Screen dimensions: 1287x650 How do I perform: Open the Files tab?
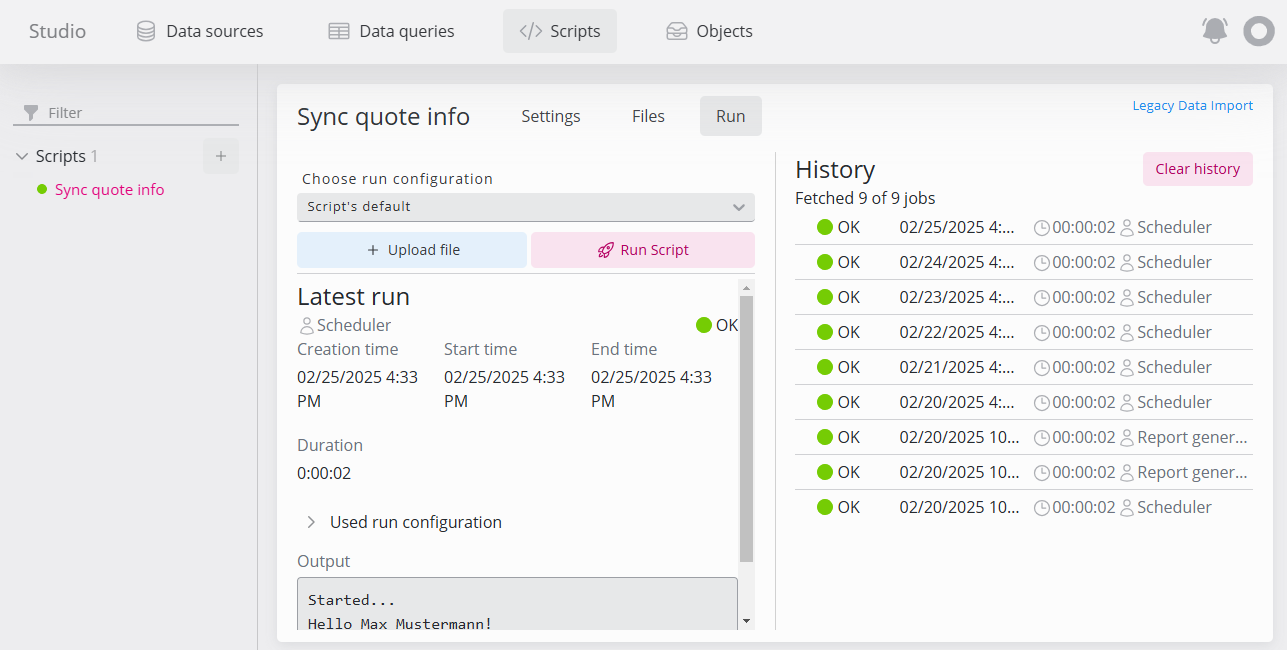click(648, 116)
